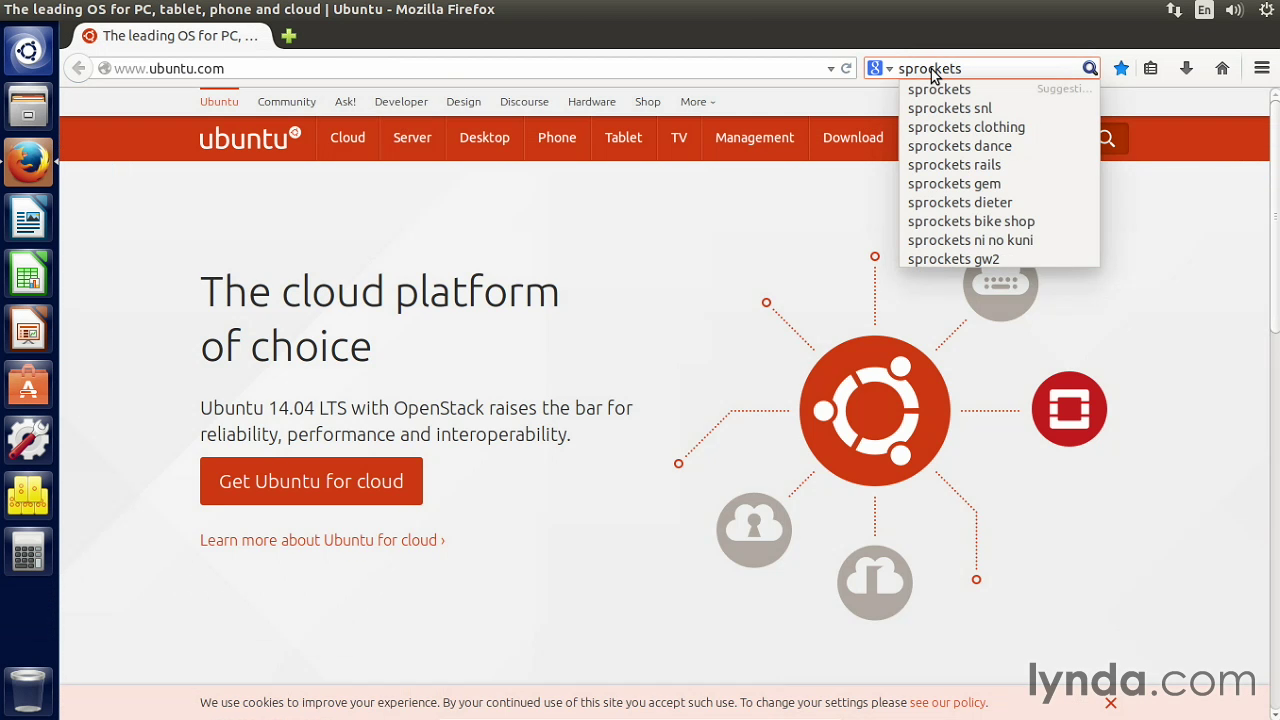The height and width of the screenshot is (720, 1280).
Task: Dismiss the cookie notice with the X
Action: tap(1110, 703)
